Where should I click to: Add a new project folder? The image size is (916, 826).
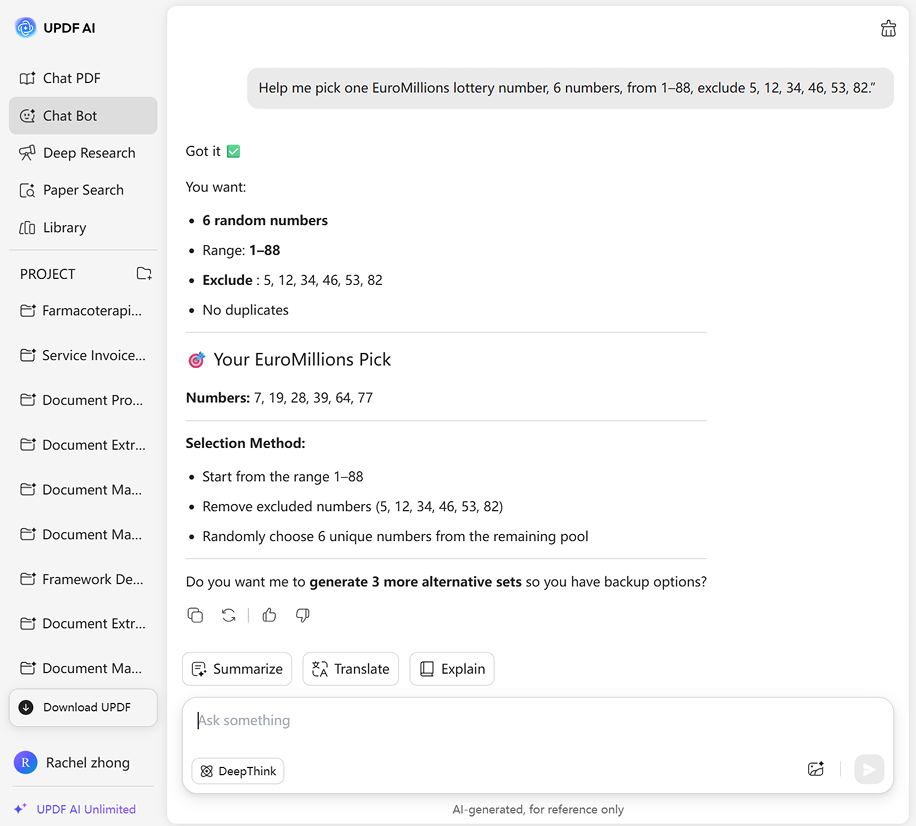(x=144, y=274)
